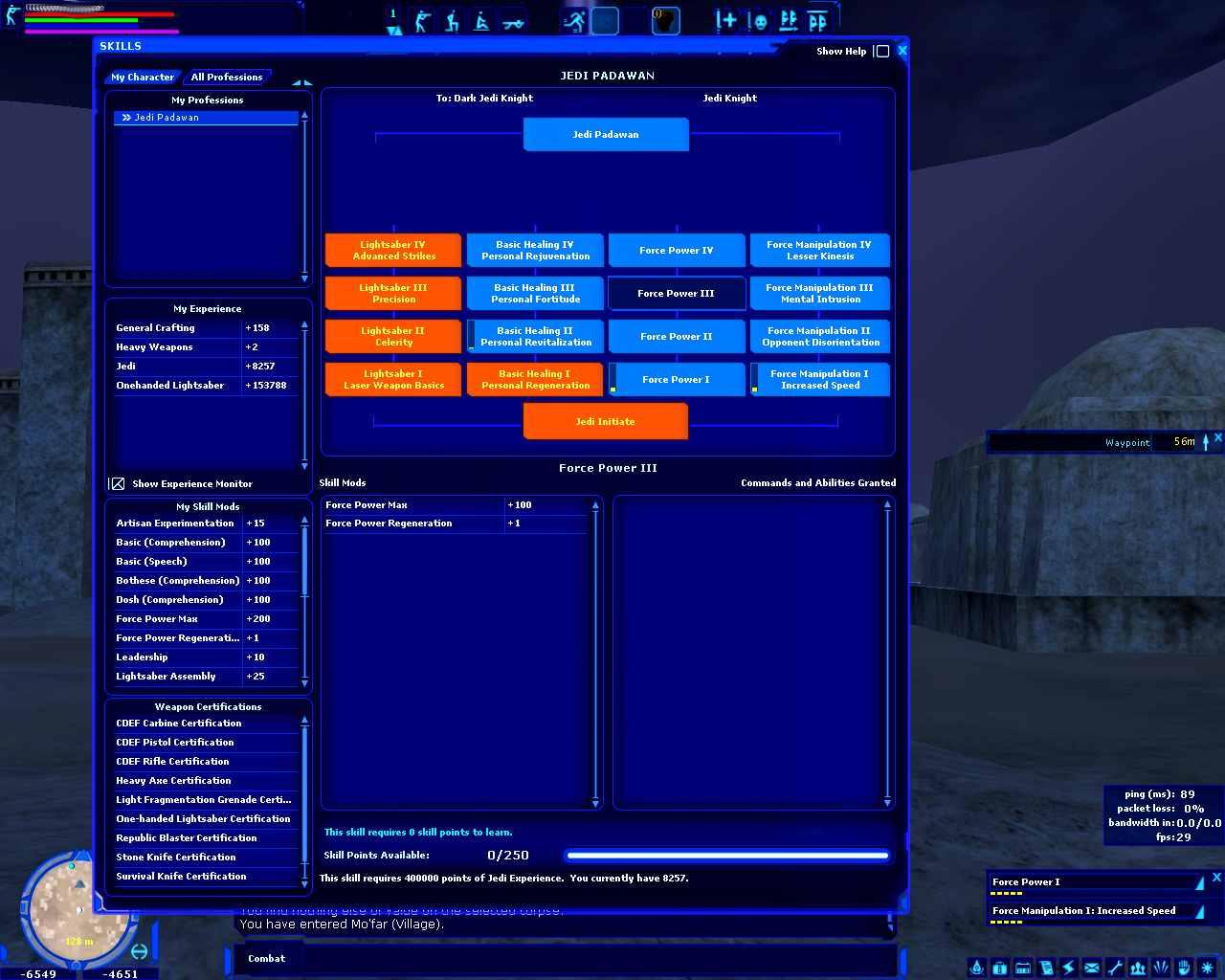Select the Force Power II skill box
The height and width of the screenshot is (980, 1225).
(677, 337)
